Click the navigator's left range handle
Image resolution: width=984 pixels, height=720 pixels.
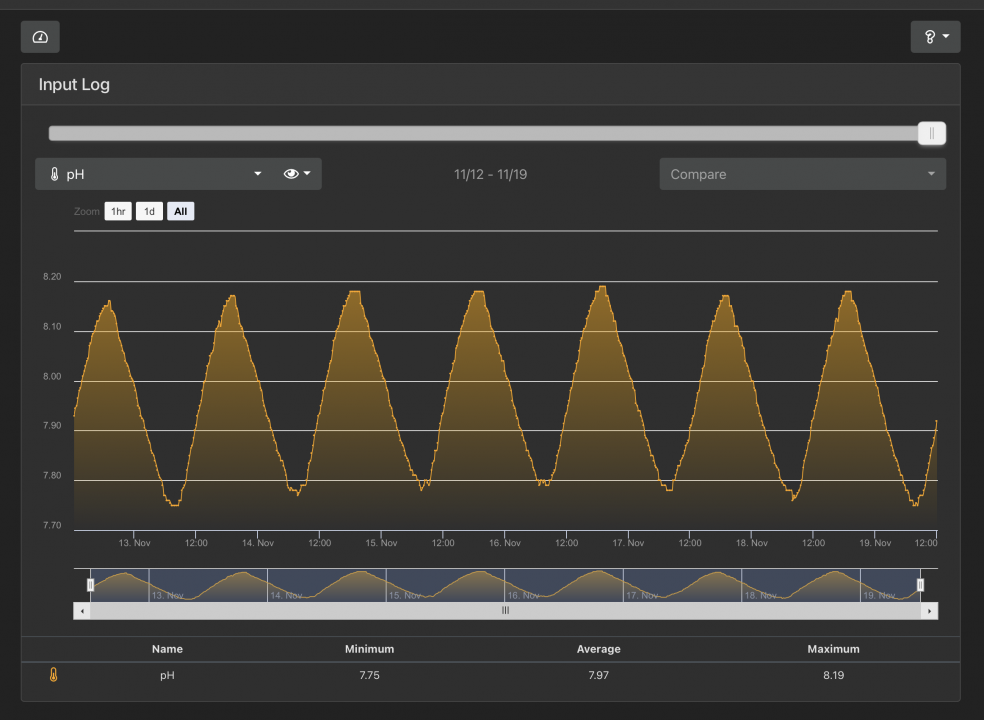coord(90,584)
